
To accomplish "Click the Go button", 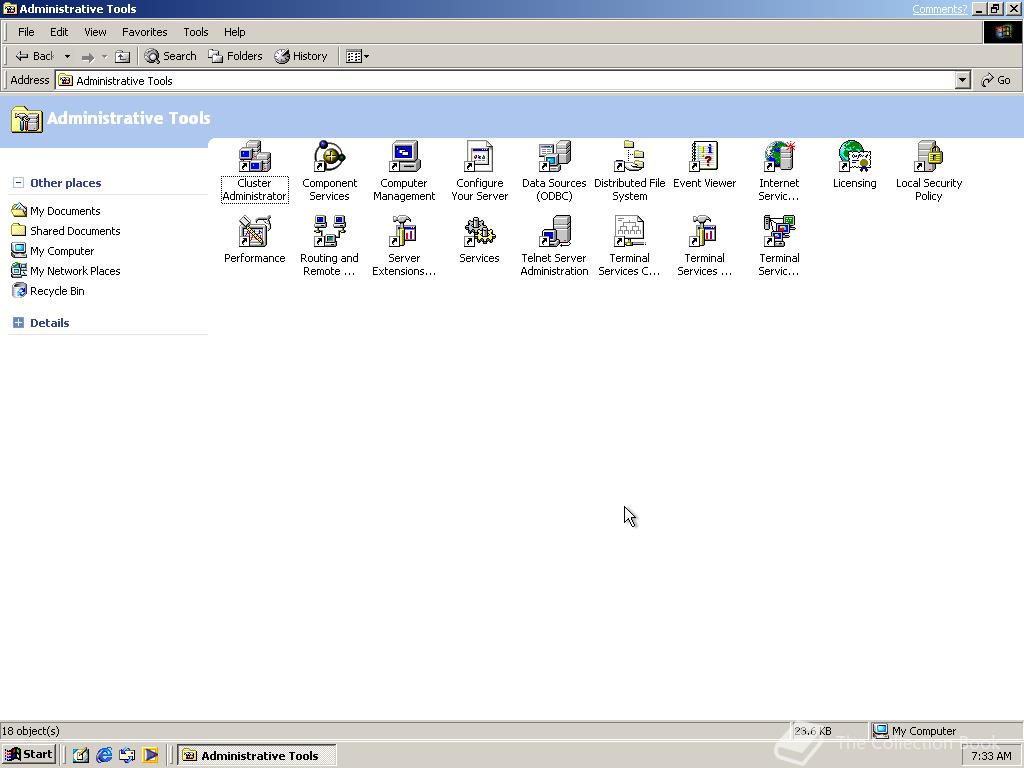I will pos(996,80).
